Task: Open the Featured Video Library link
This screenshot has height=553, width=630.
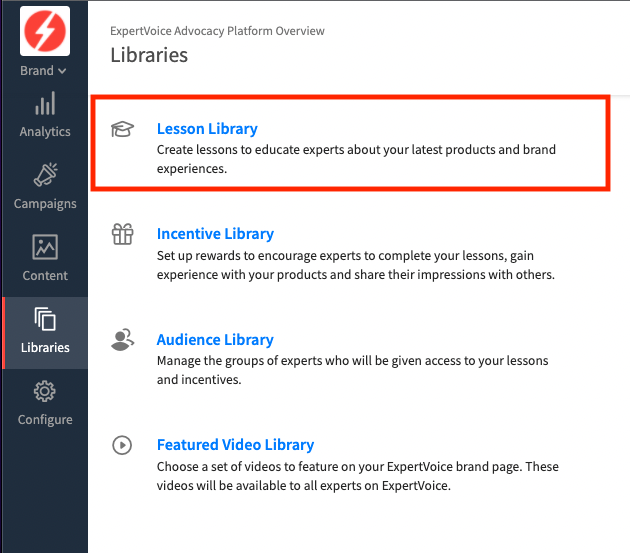Action: [x=235, y=445]
